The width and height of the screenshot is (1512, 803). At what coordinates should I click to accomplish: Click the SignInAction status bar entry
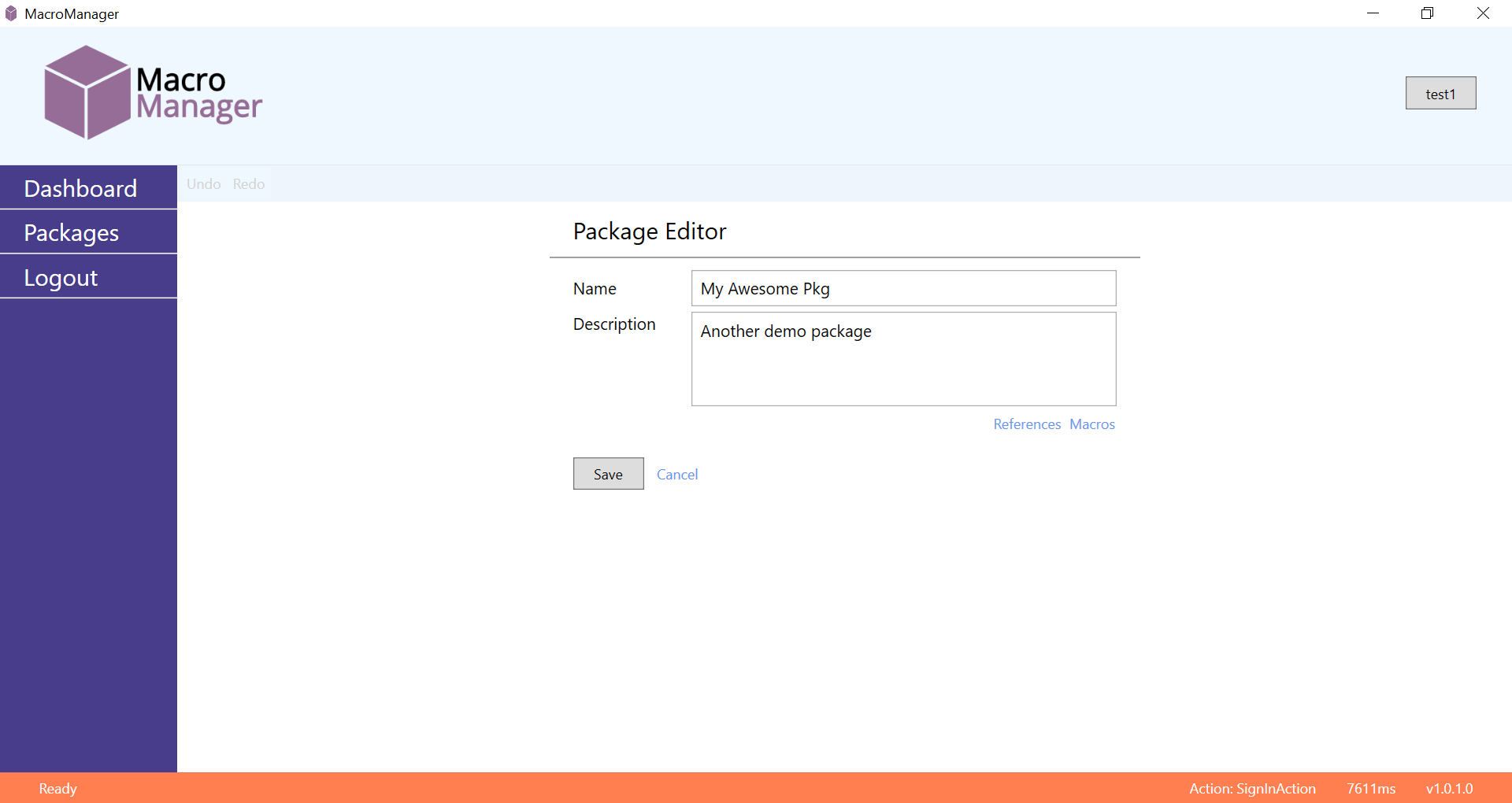[x=1252, y=787]
